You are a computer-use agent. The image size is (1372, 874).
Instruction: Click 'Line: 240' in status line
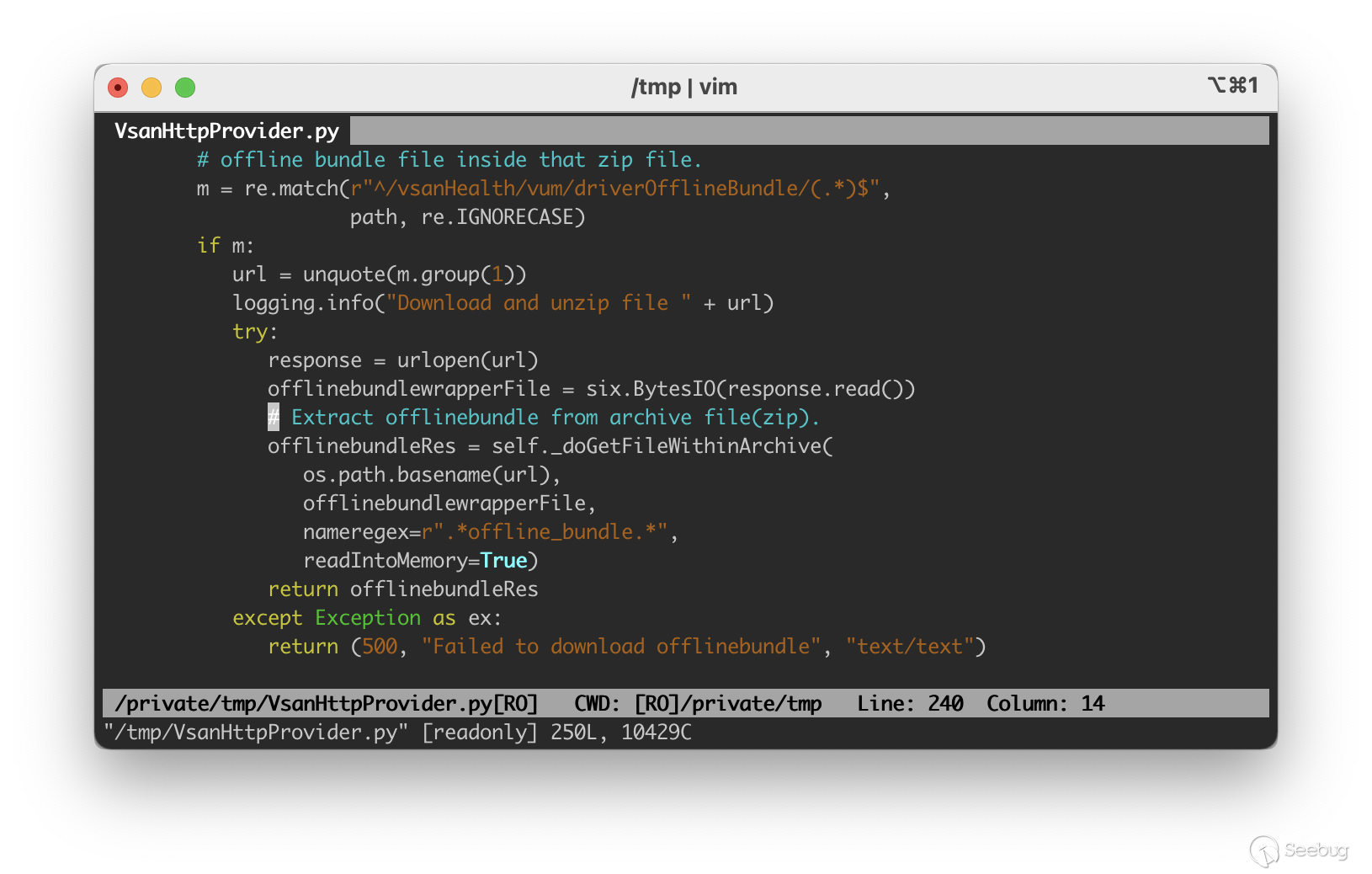[910, 704]
